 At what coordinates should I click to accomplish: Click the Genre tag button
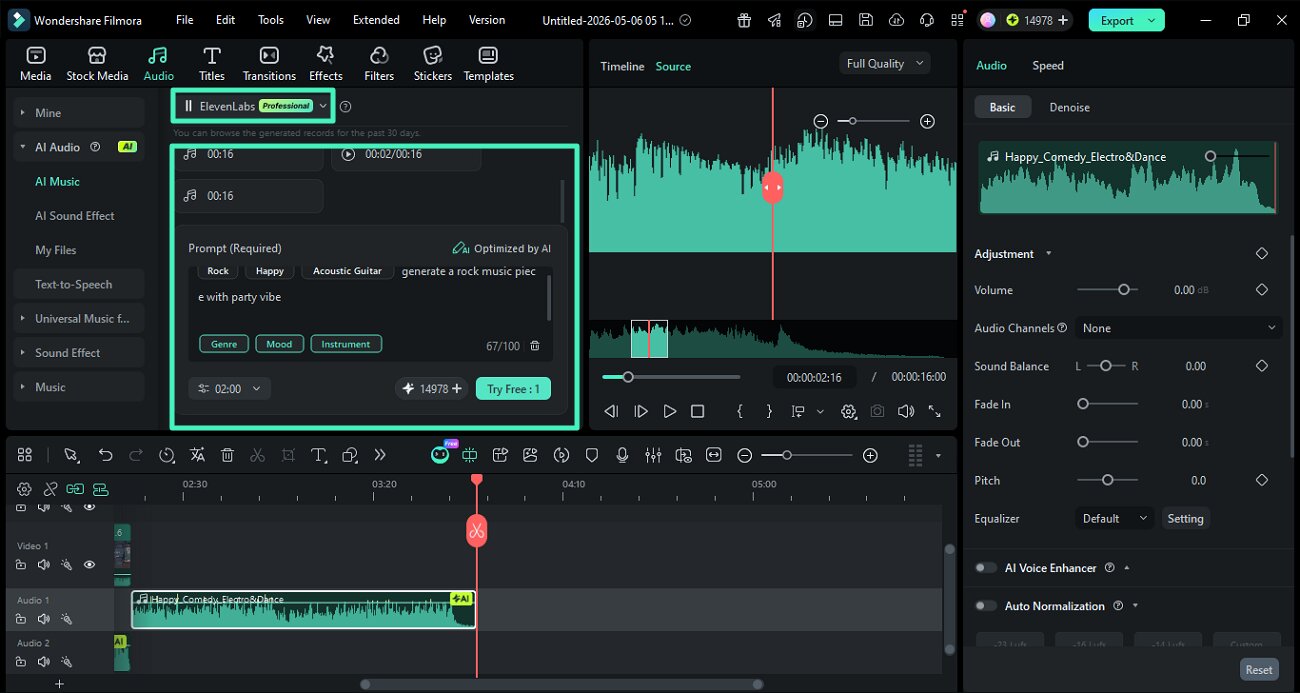click(x=224, y=344)
